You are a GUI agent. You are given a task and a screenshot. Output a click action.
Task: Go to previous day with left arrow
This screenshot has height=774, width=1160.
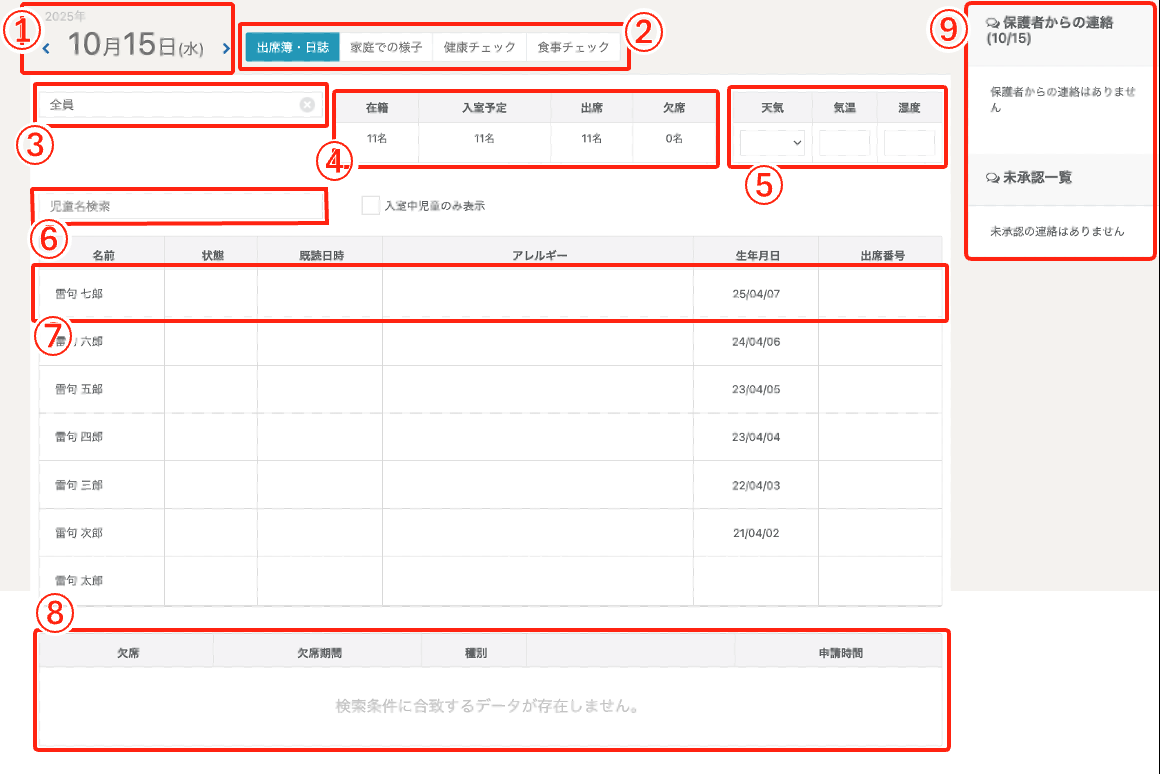pos(46,47)
